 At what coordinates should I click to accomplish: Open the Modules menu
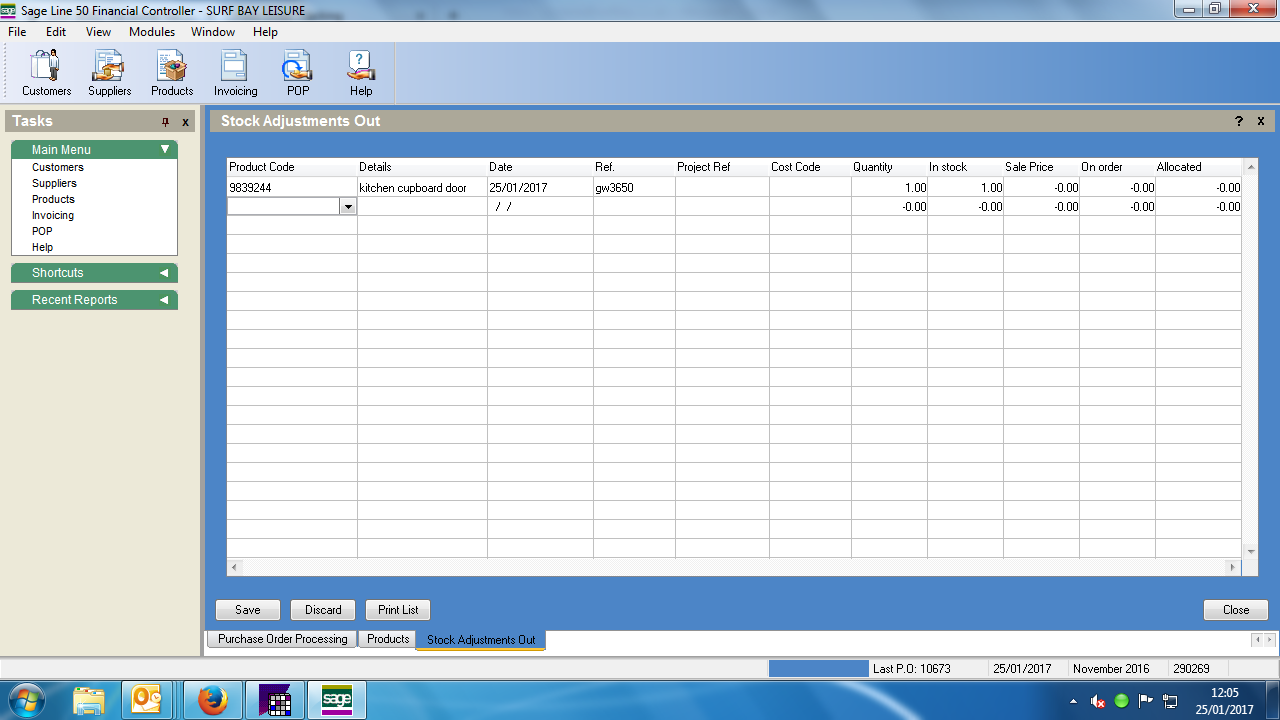tap(152, 32)
